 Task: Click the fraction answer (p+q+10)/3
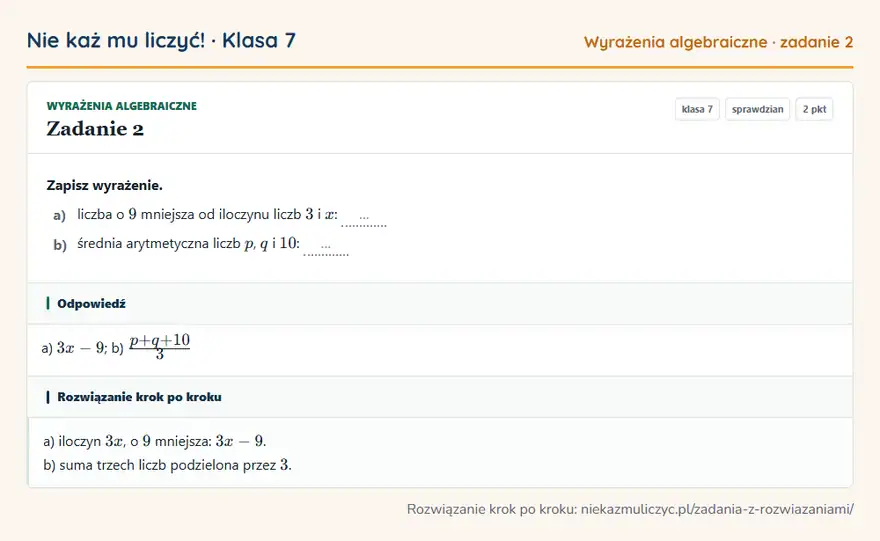160,346
